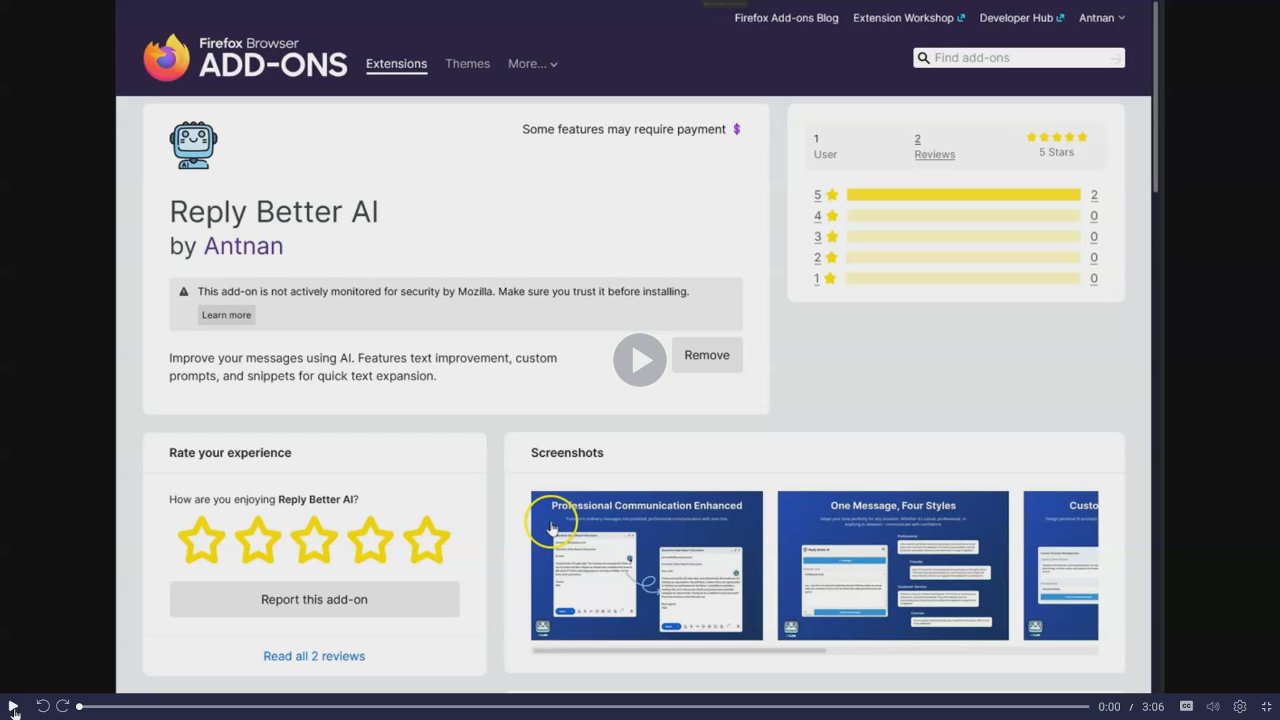Click the rewind (skip back) icon
The height and width of the screenshot is (720, 1280).
[42, 706]
